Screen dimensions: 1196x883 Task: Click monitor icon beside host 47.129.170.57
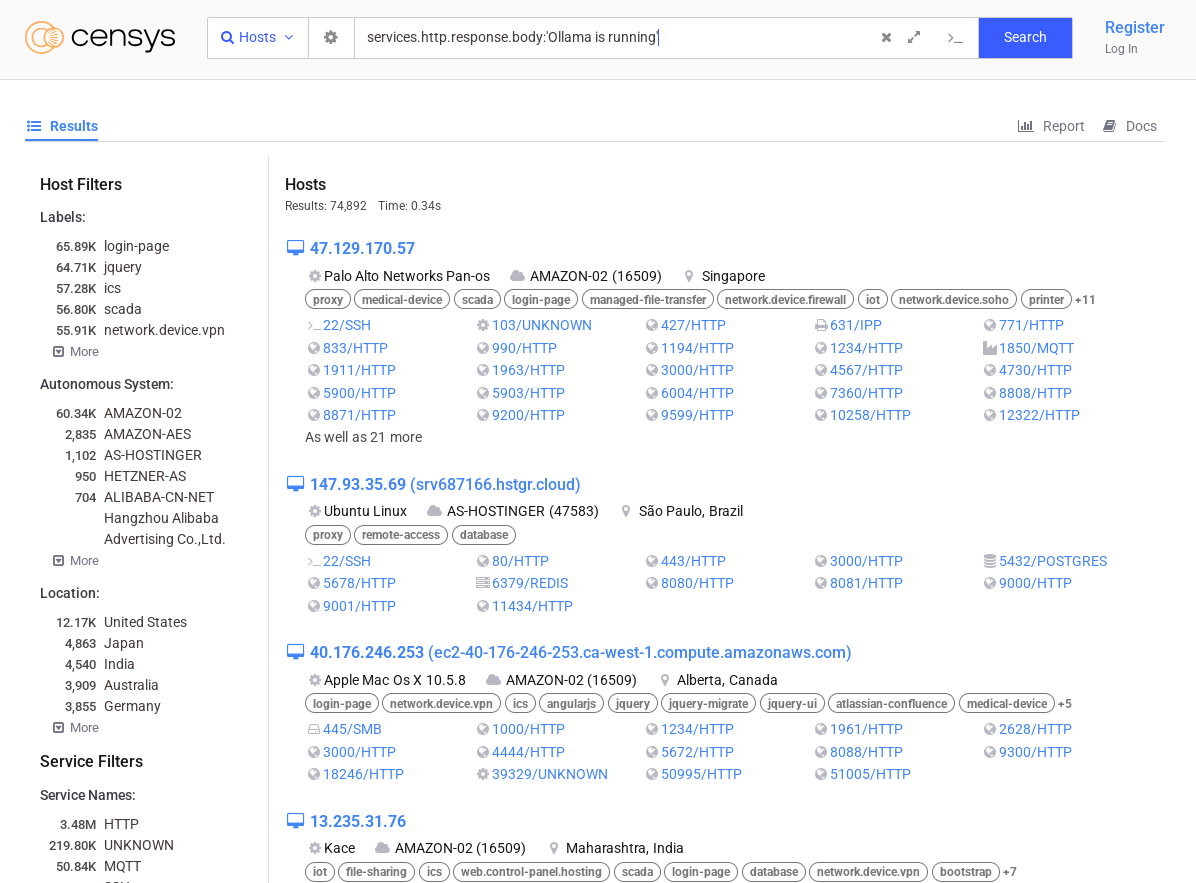[295, 248]
